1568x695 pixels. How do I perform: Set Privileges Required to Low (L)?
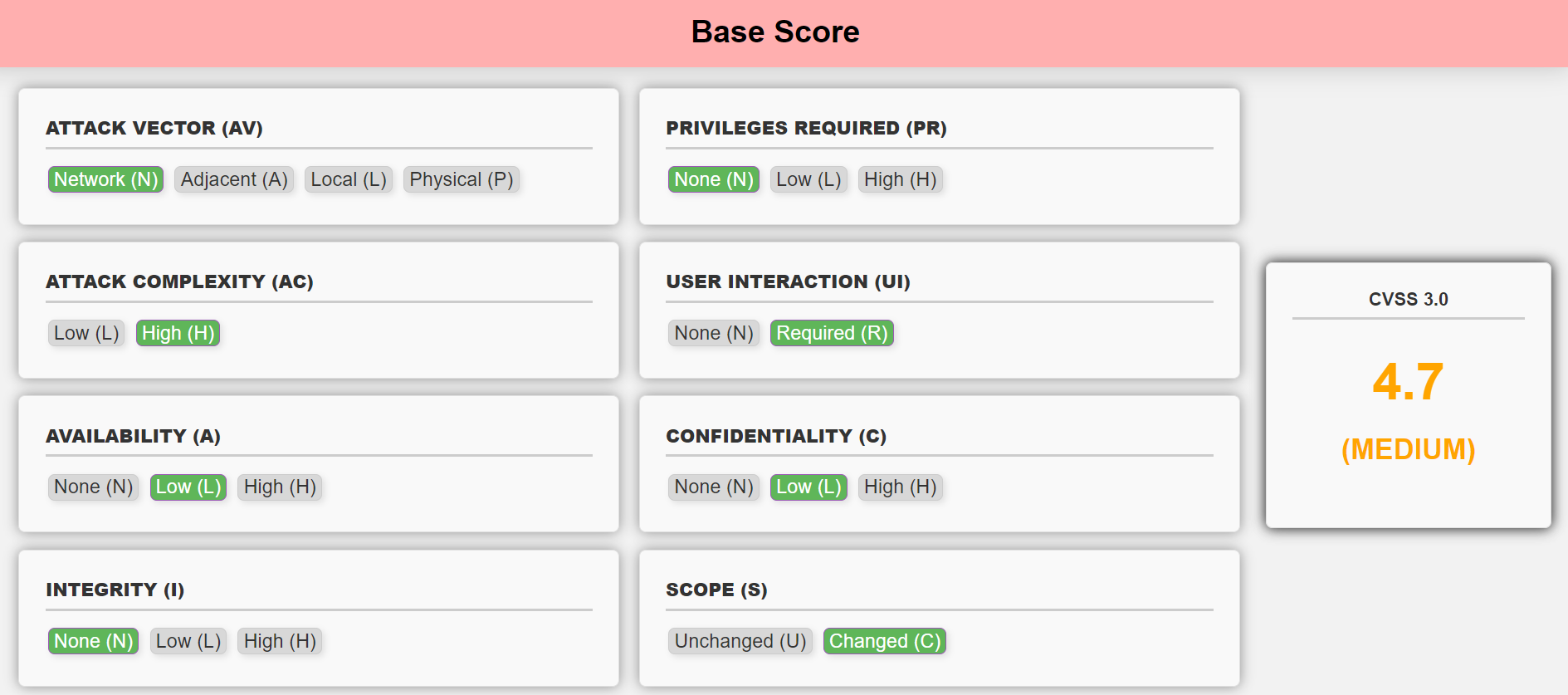(808, 179)
